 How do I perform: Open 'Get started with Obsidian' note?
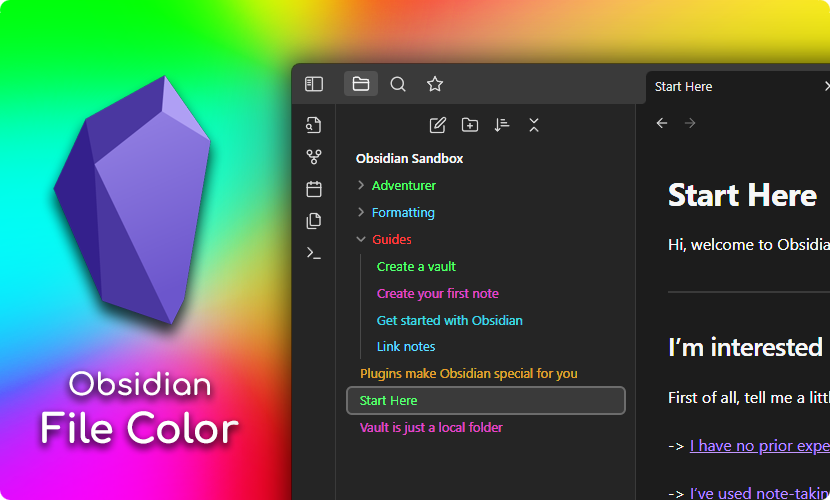click(x=449, y=321)
